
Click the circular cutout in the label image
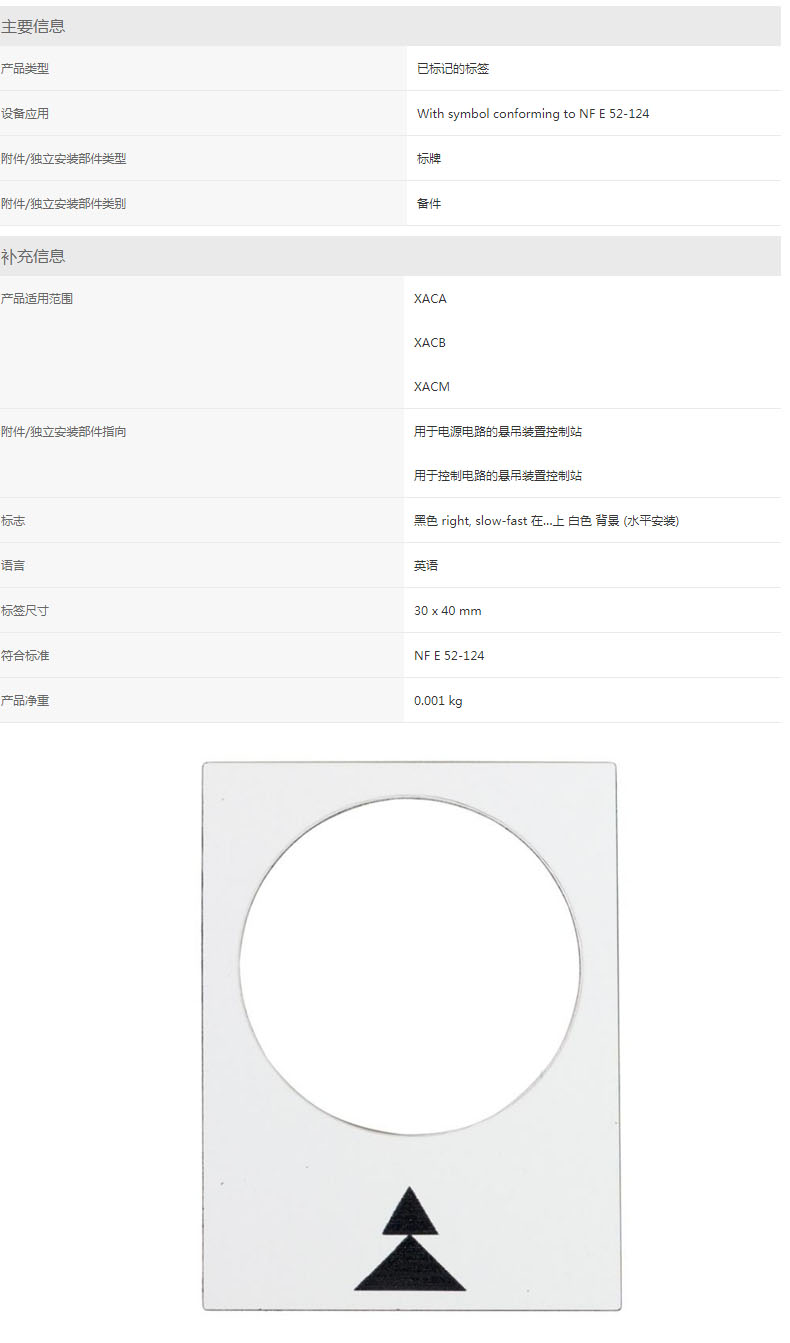(x=410, y=966)
